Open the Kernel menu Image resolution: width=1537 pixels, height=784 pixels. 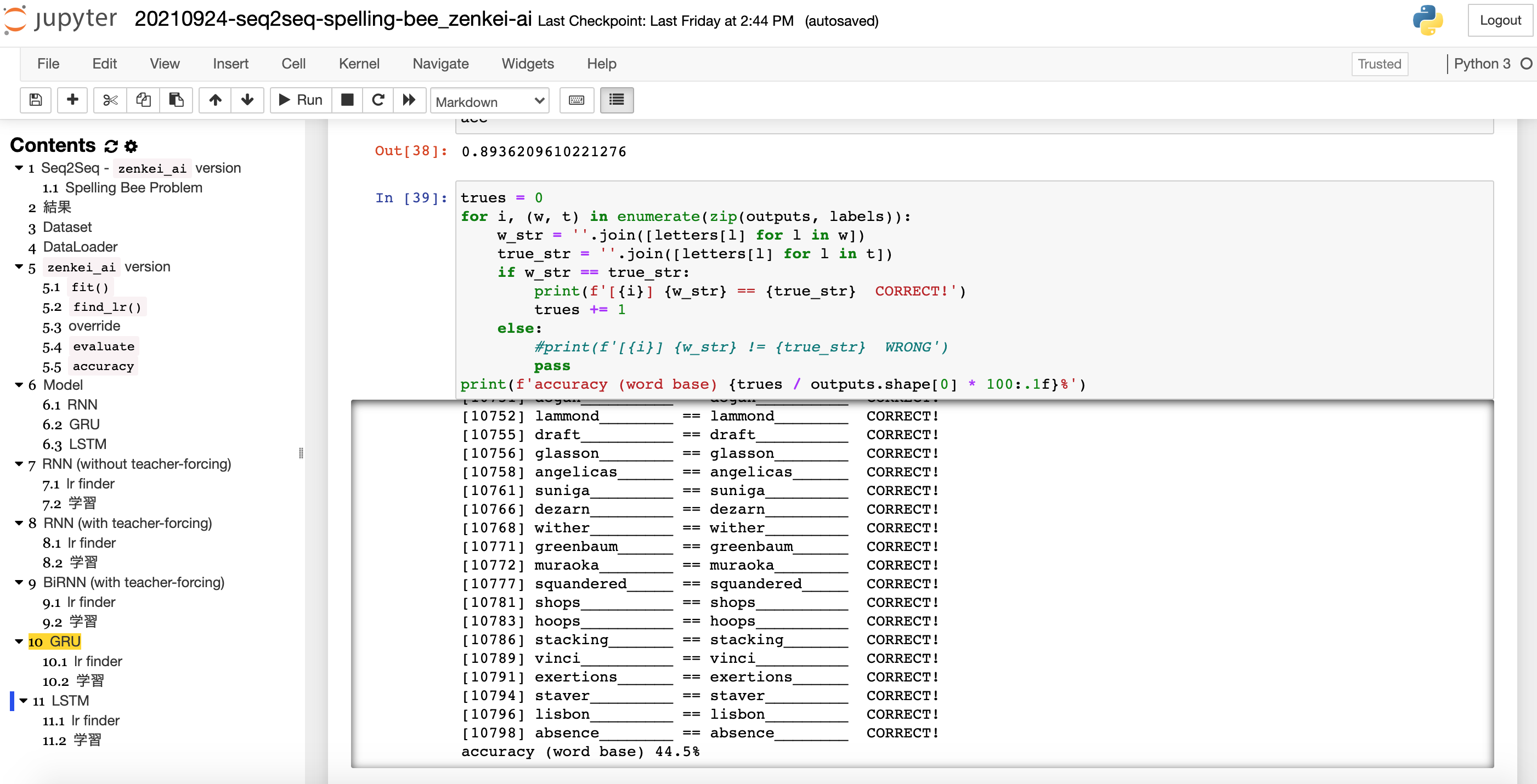[359, 64]
